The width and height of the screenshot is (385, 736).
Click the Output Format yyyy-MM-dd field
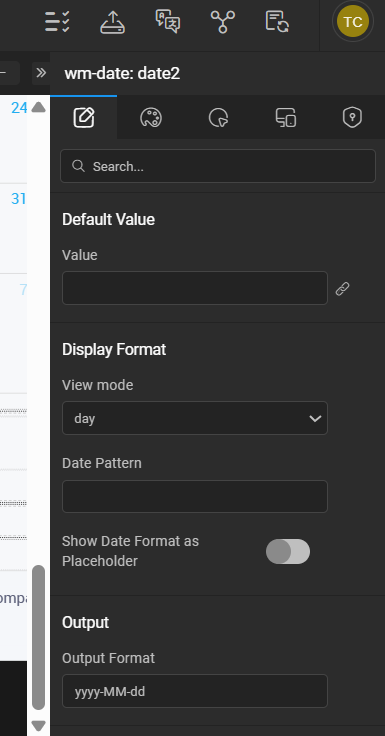(x=194, y=691)
